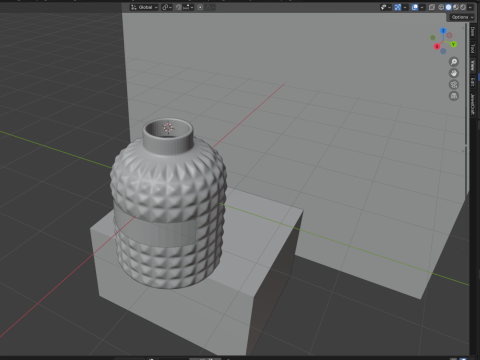Switch to solid viewport shading
Viewport: 480px width, 360px height.
(x=448, y=7)
